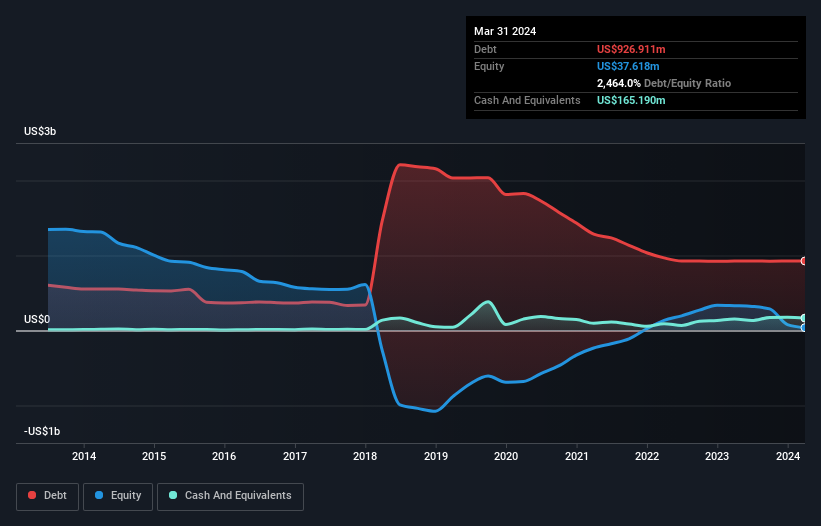Click the 2016 x-axis label

coord(224,456)
